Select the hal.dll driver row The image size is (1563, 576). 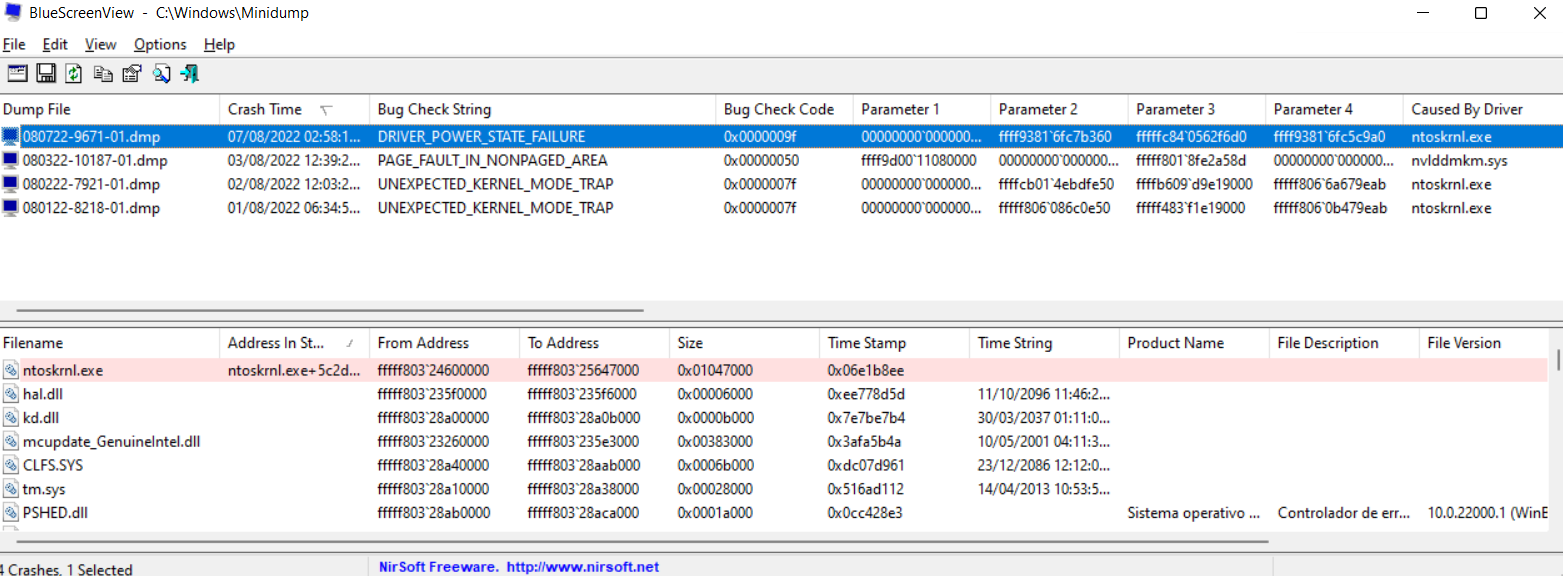click(43, 394)
